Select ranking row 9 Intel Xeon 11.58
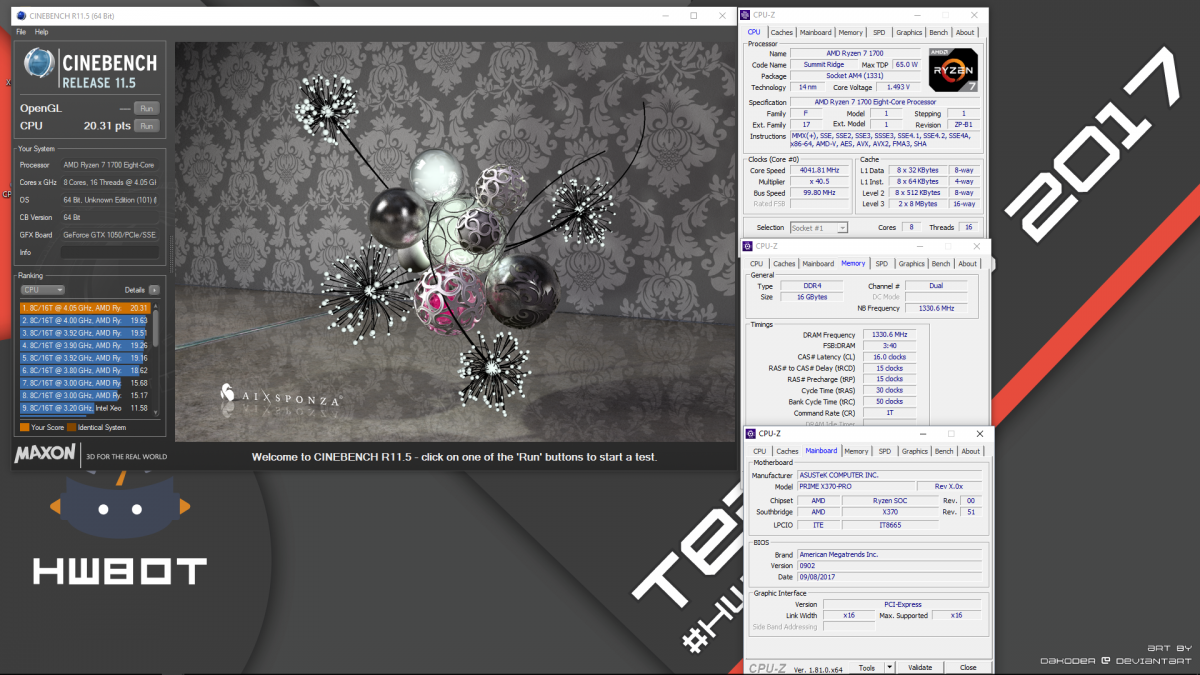The width and height of the screenshot is (1200, 675). [x=85, y=408]
